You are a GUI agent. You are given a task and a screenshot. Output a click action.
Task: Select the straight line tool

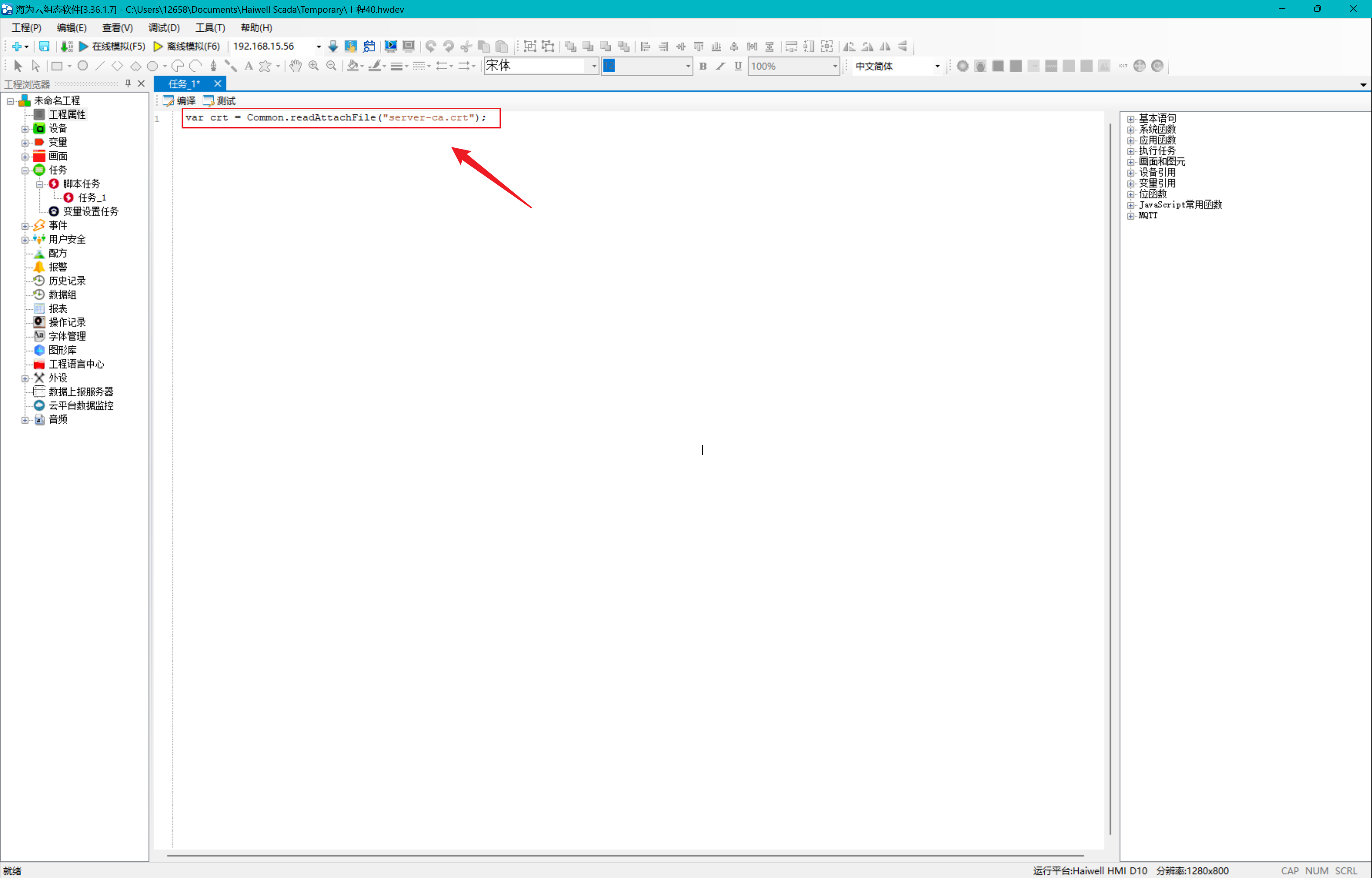click(x=100, y=66)
